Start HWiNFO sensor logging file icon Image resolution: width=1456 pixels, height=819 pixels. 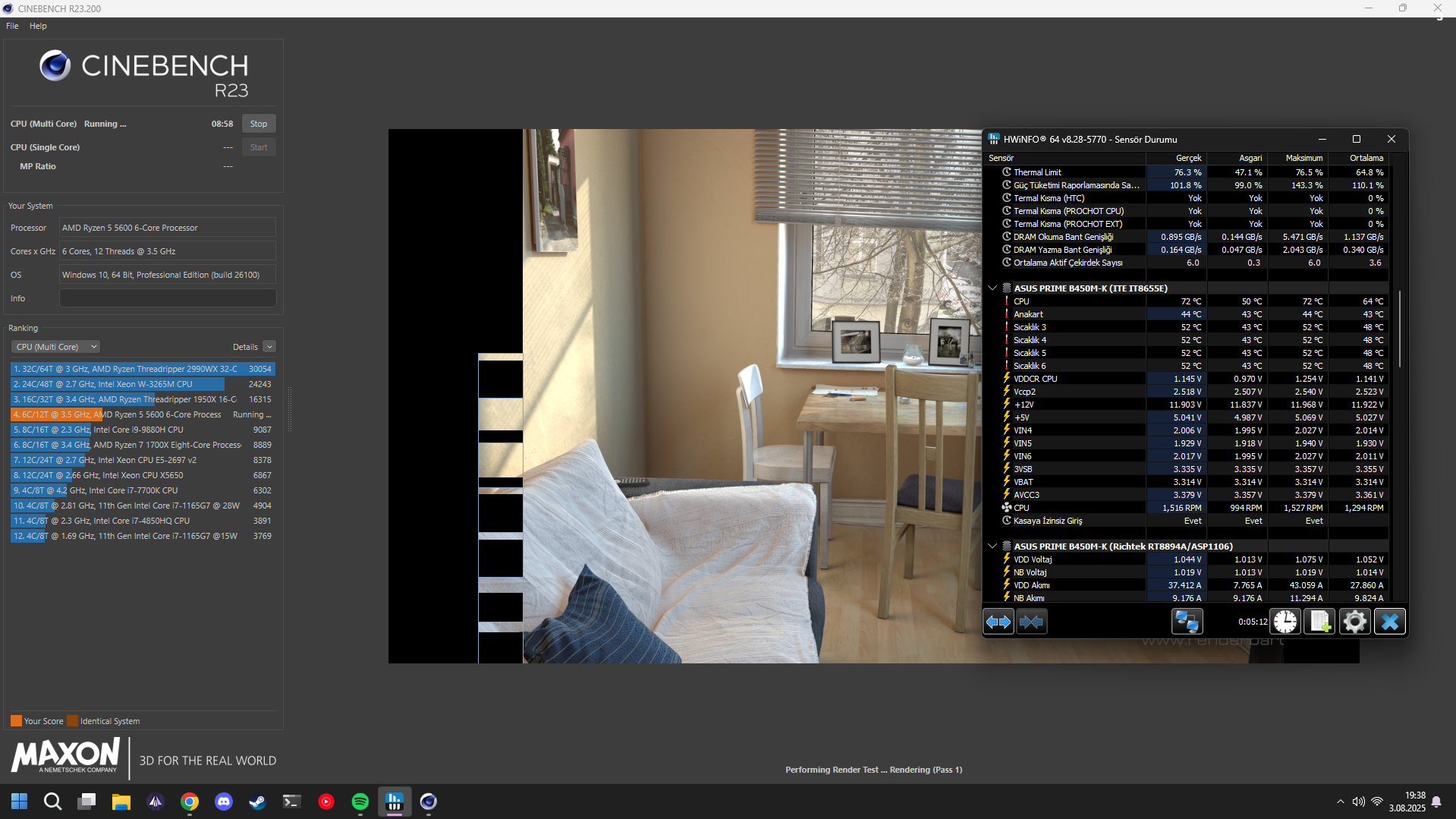1320,622
